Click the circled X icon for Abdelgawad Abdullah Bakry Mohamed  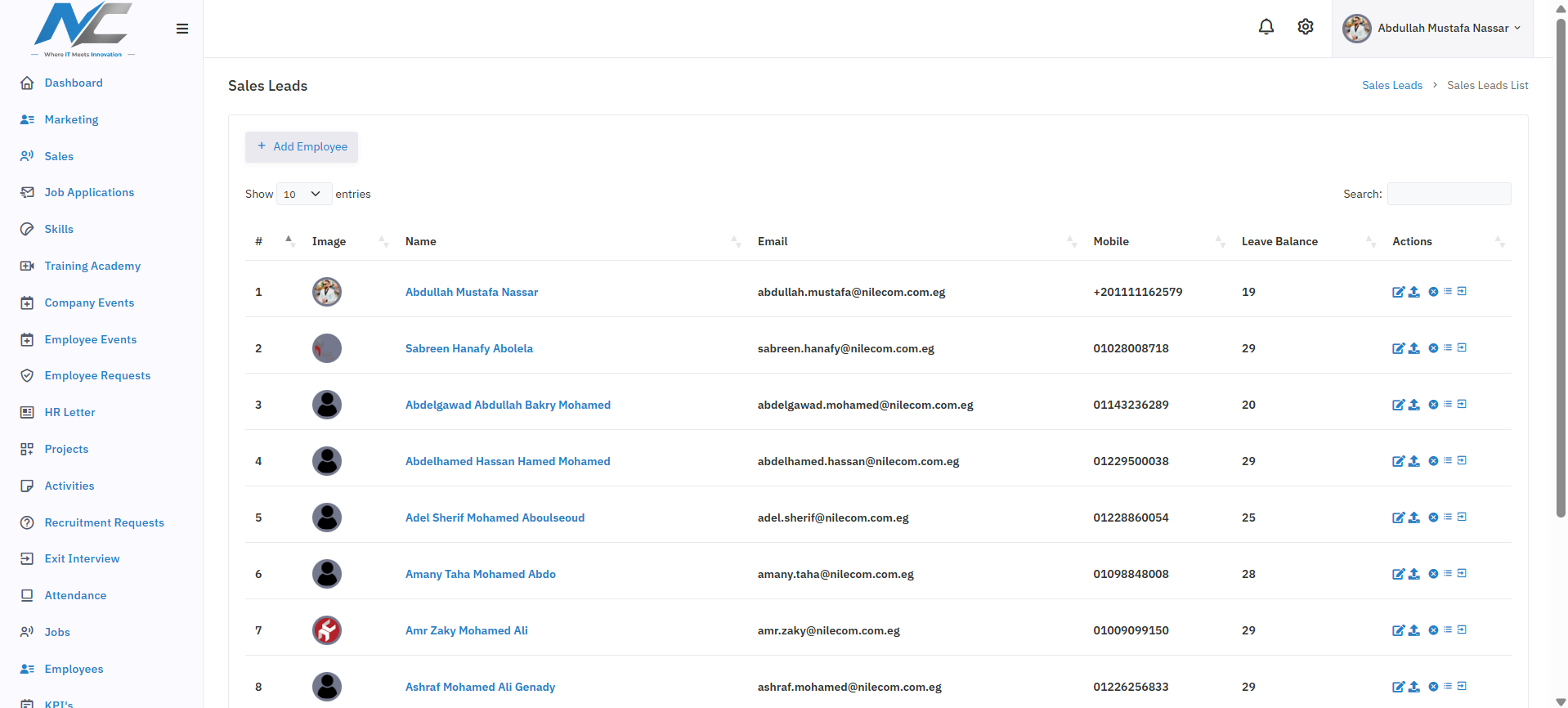1433,405
